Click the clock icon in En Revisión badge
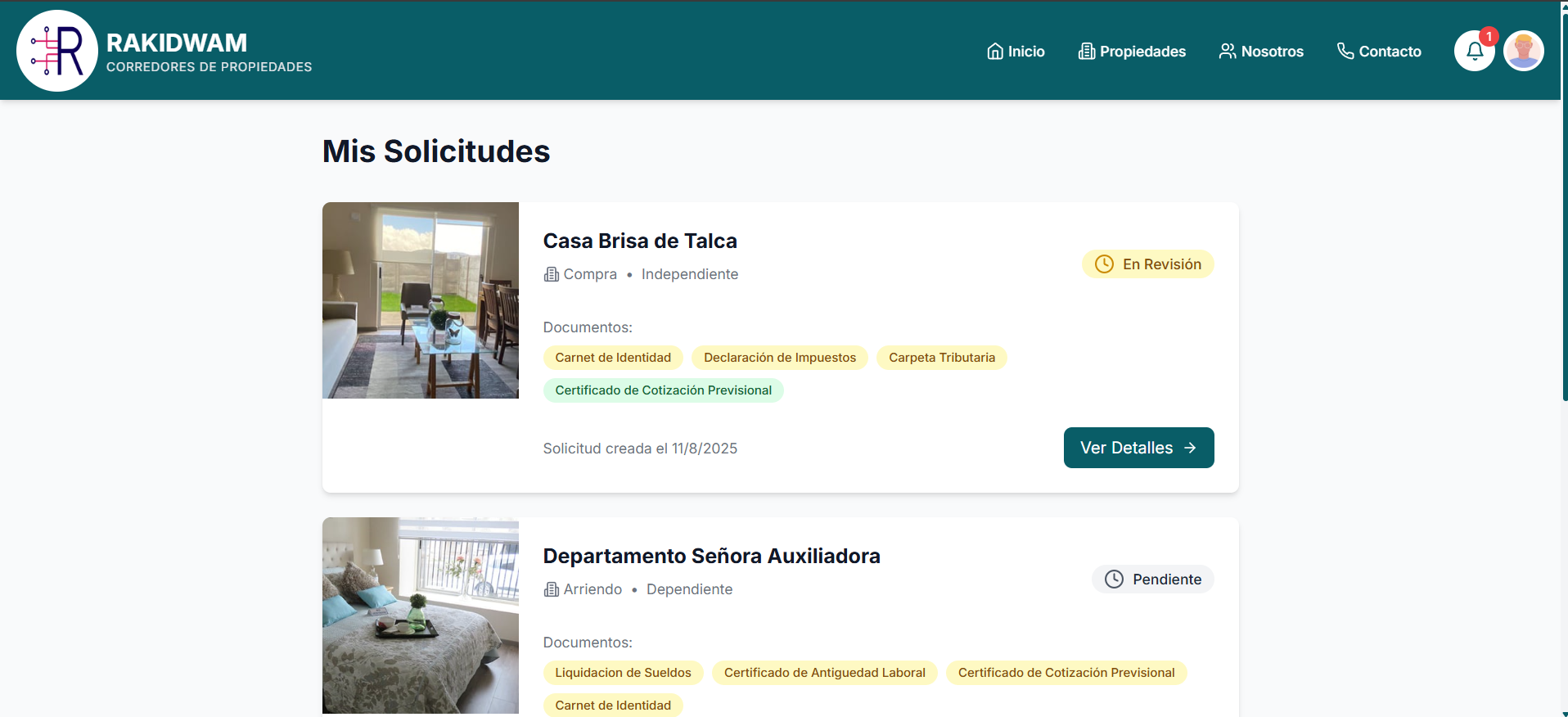This screenshot has height=717, width=1568. tap(1104, 264)
